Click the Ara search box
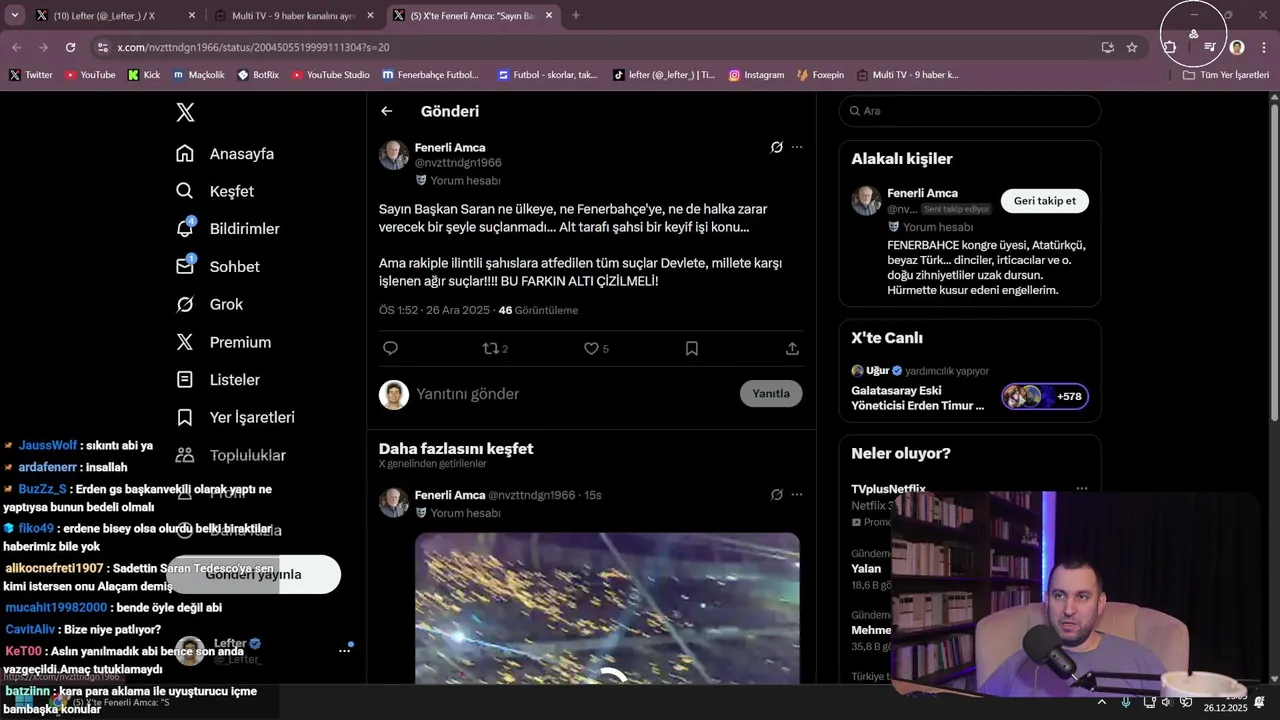 coord(970,111)
